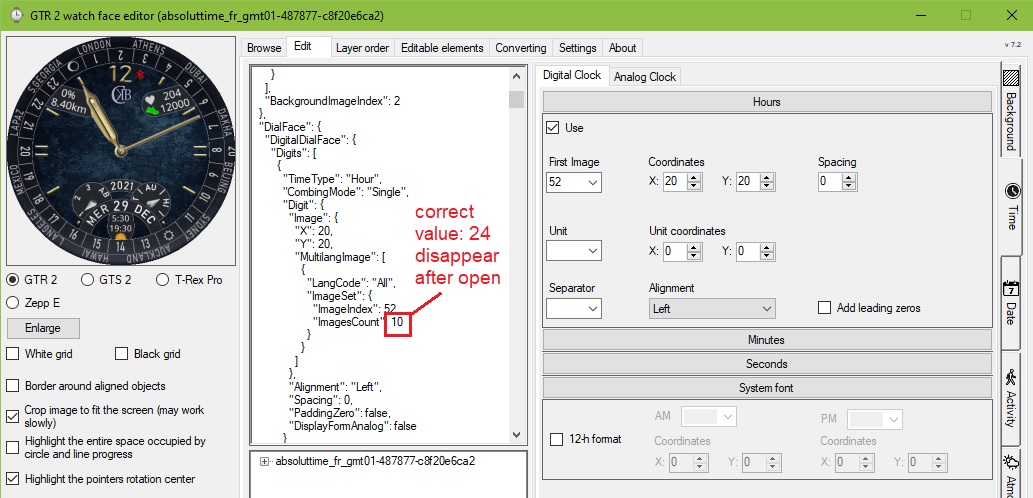This screenshot has height=498, width=1033.
Task: Click the "BackgroundImageIndex": 2 line
Action: [x=332, y=101]
